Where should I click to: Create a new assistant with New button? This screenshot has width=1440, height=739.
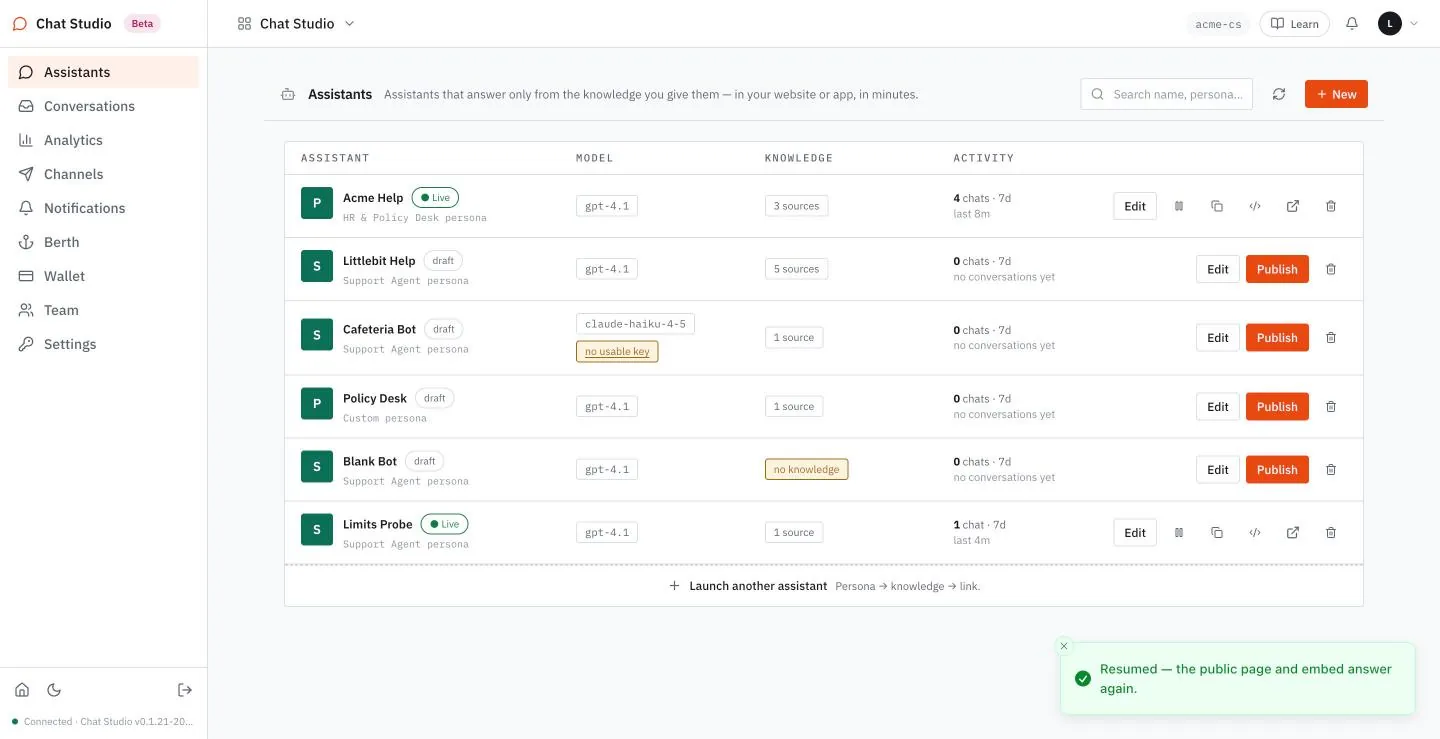pyautogui.click(x=1336, y=94)
